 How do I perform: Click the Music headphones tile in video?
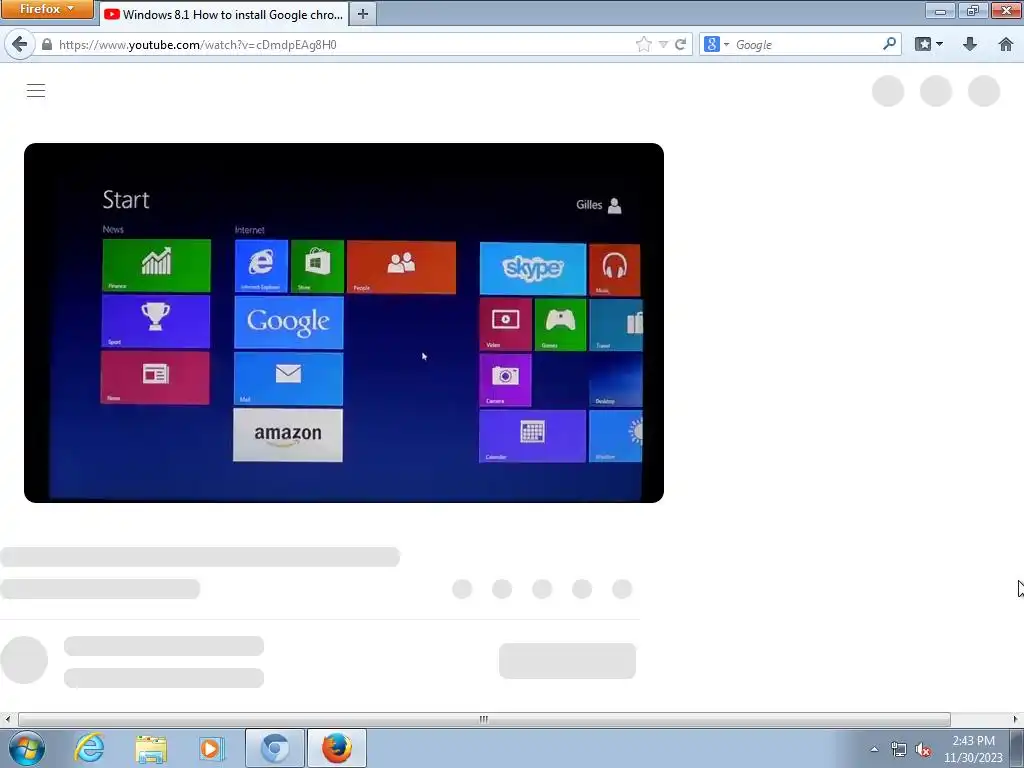click(615, 270)
